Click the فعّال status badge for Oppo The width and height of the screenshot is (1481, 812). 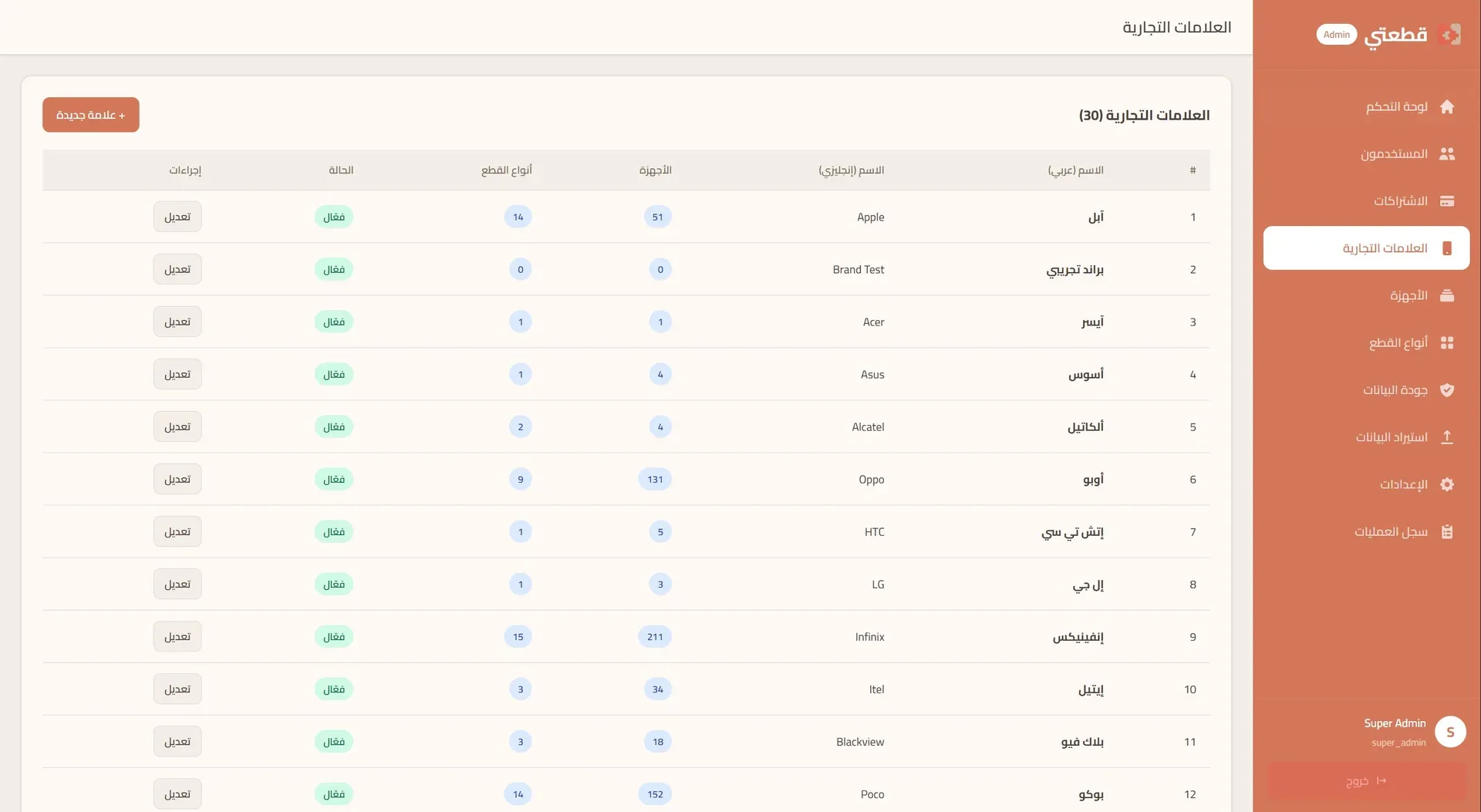(334, 479)
